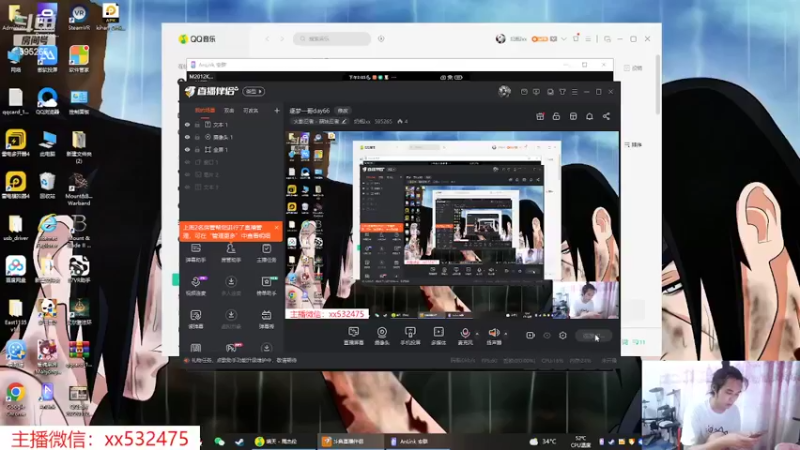Show the hidden 文本 3 source
This screenshot has height=450, width=800.
[x=187, y=187]
